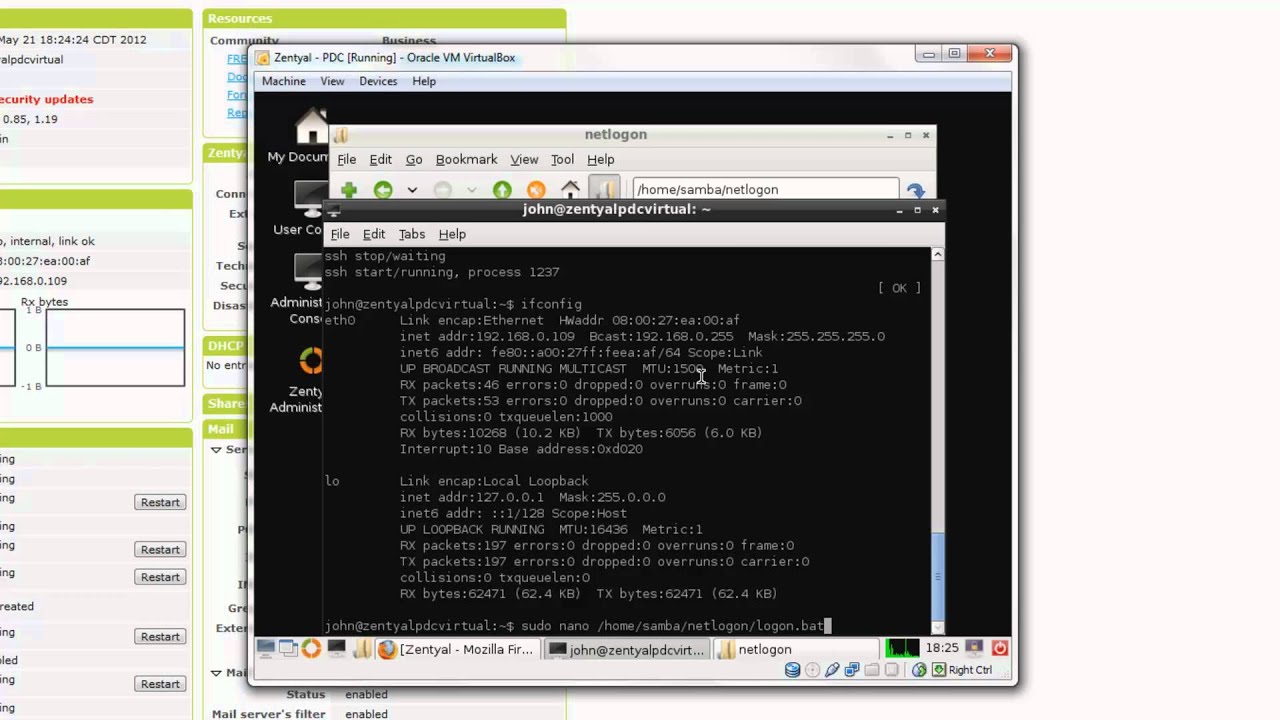
Task: Open the terminal's Help menu
Action: coord(452,234)
